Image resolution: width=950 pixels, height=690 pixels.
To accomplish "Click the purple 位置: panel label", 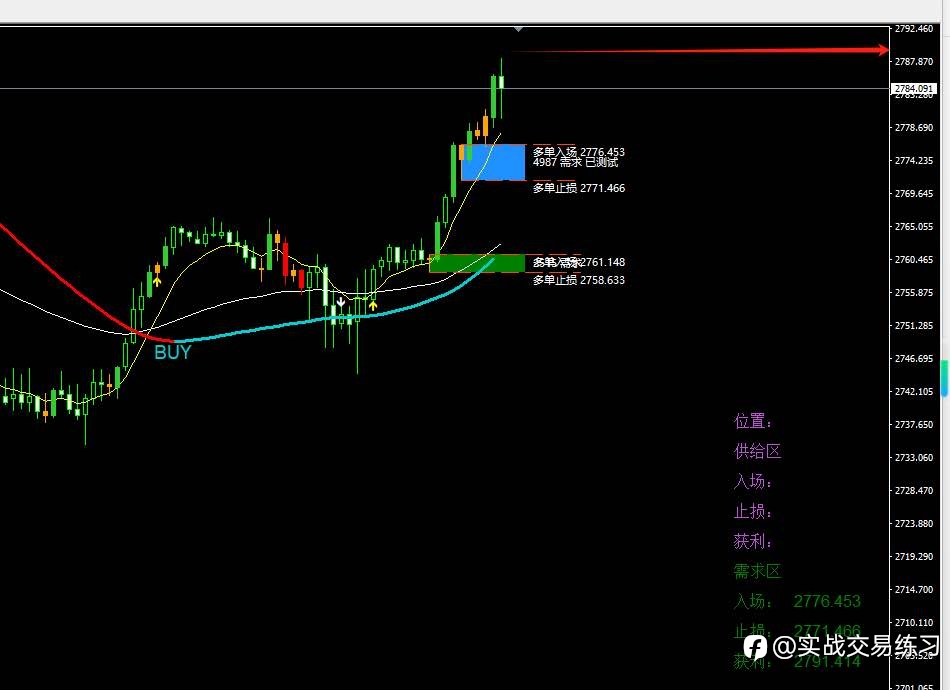I will (x=753, y=421).
